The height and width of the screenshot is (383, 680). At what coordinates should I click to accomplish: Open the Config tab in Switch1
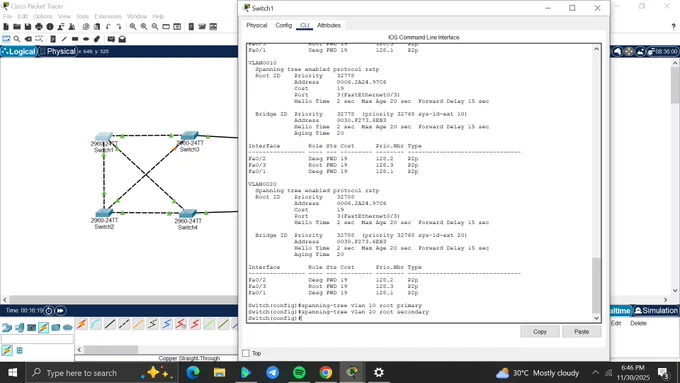pos(284,26)
